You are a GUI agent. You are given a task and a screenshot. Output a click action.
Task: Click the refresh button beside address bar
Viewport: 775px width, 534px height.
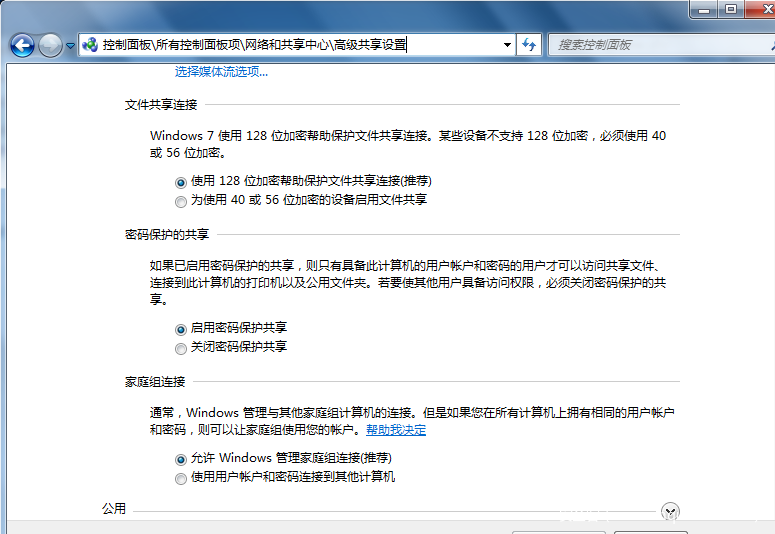(x=529, y=45)
